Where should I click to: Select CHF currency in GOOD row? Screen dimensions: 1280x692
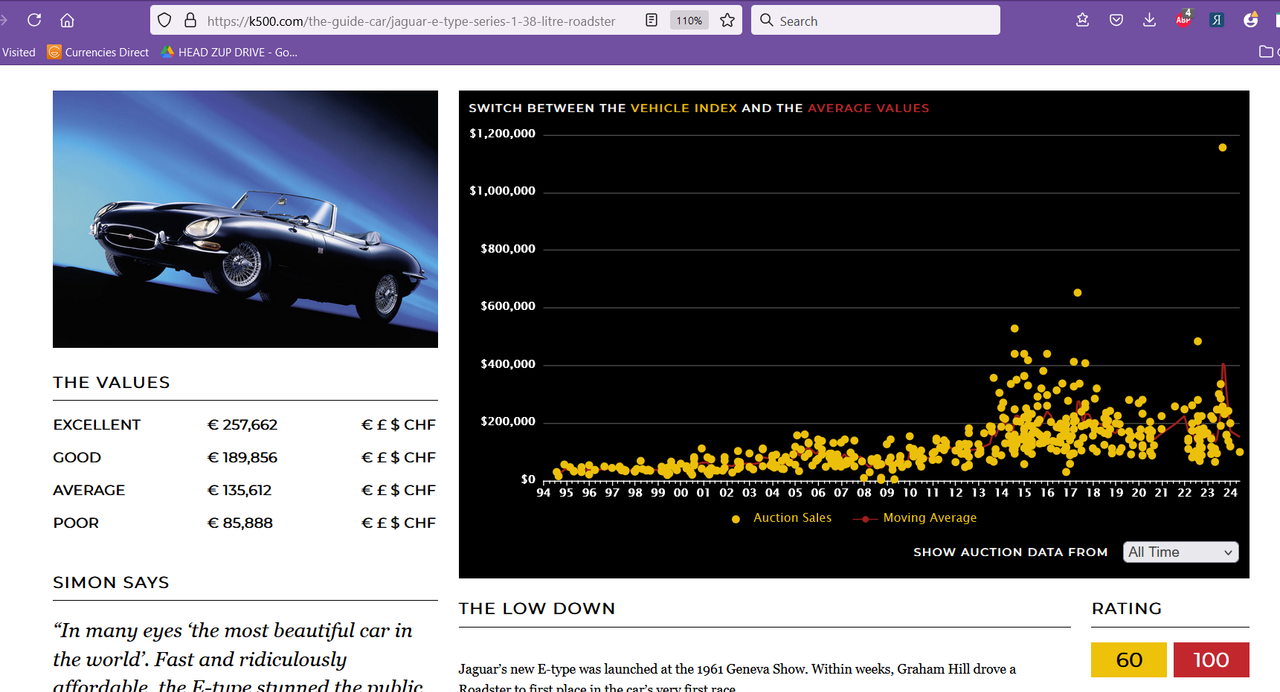tap(420, 458)
